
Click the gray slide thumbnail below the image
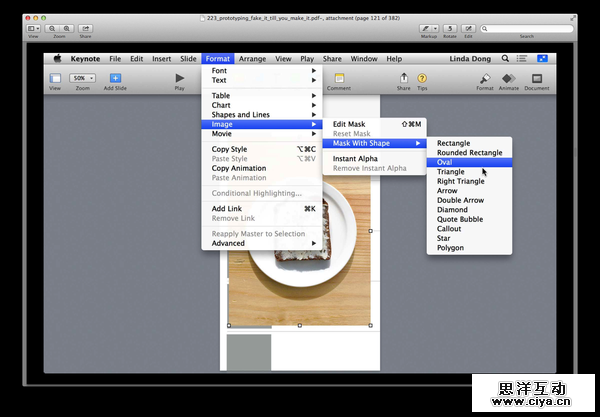[249, 353]
